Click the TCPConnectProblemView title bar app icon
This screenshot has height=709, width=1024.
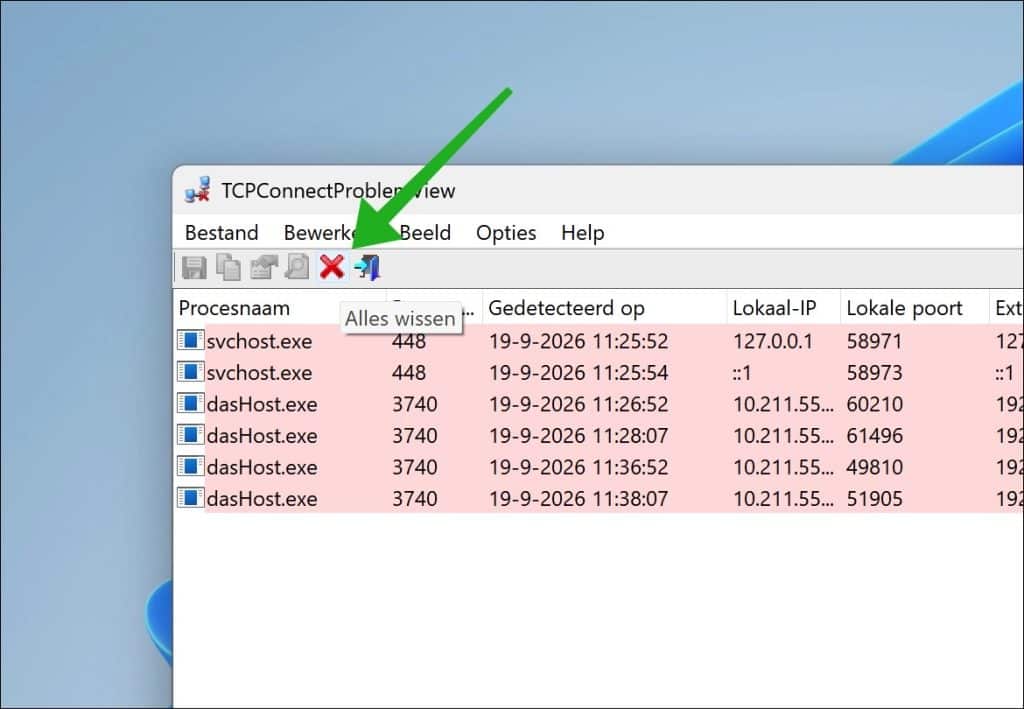click(x=197, y=190)
